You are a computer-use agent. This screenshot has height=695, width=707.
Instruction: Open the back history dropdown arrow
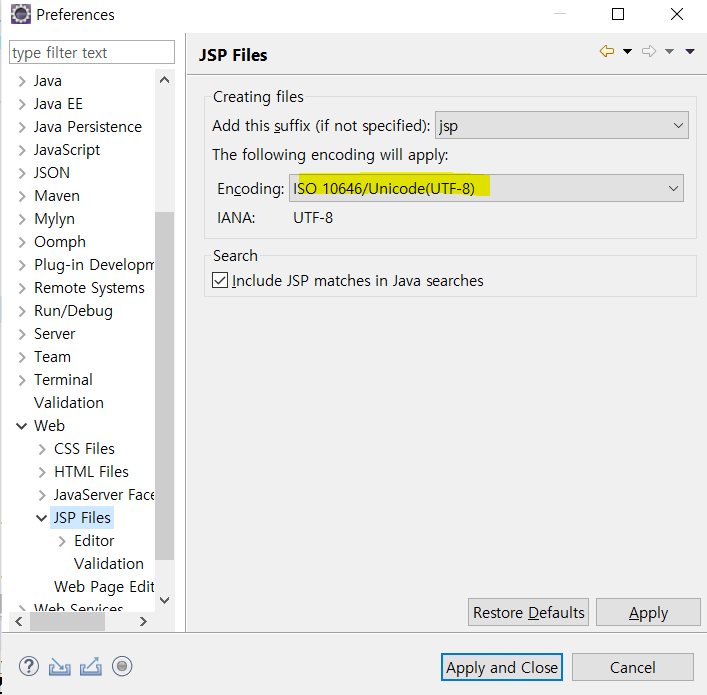627,51
